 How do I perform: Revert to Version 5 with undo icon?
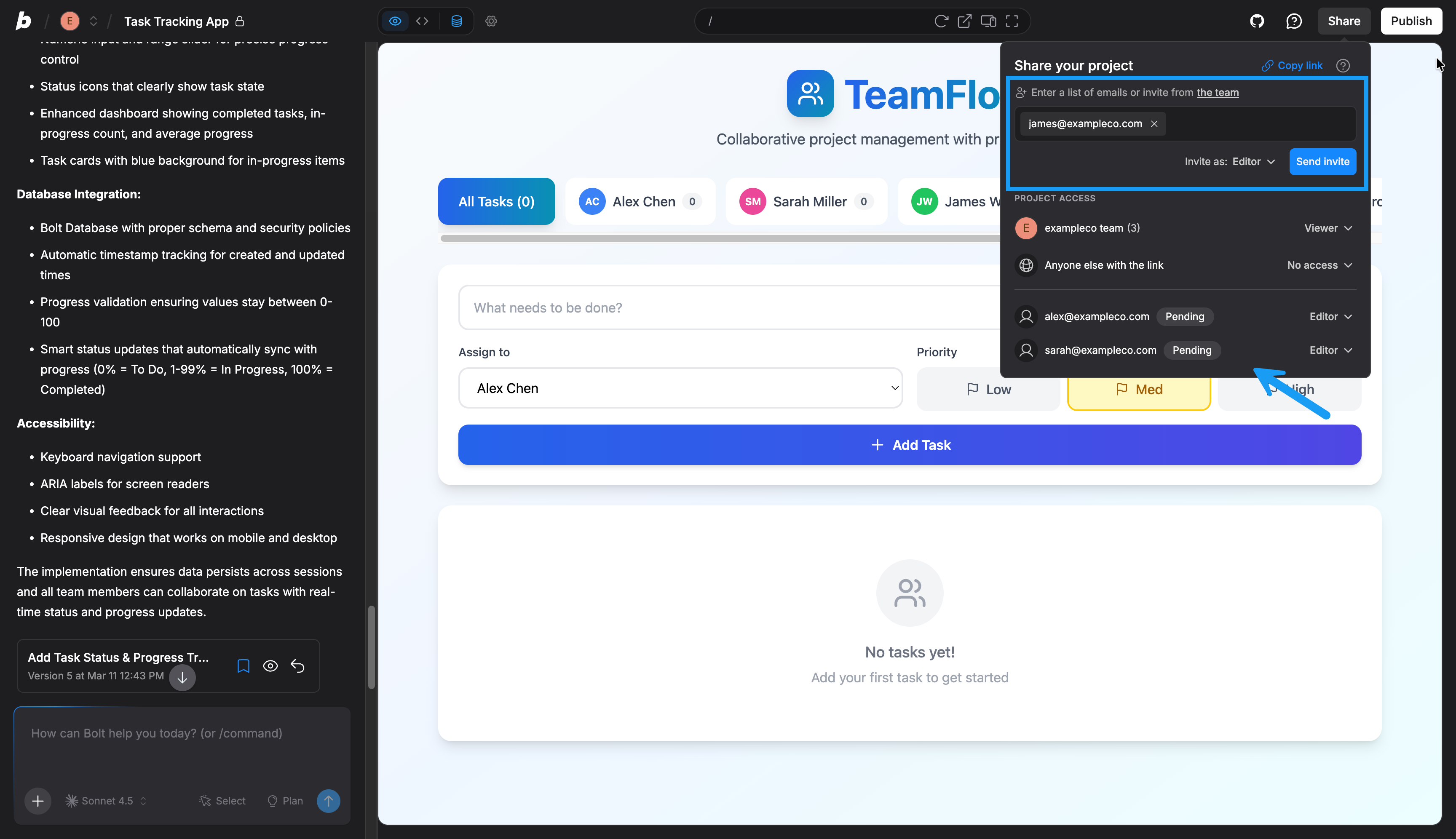(297, 666)
